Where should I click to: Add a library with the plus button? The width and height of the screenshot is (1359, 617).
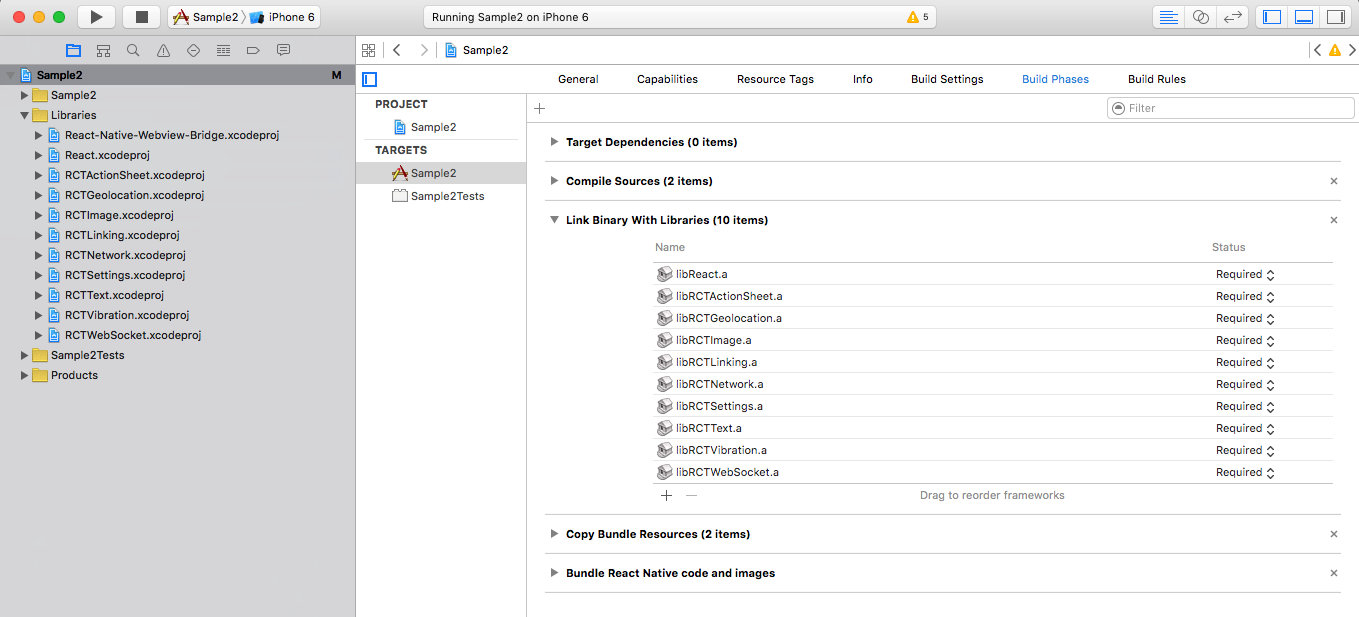coord(667,495)
